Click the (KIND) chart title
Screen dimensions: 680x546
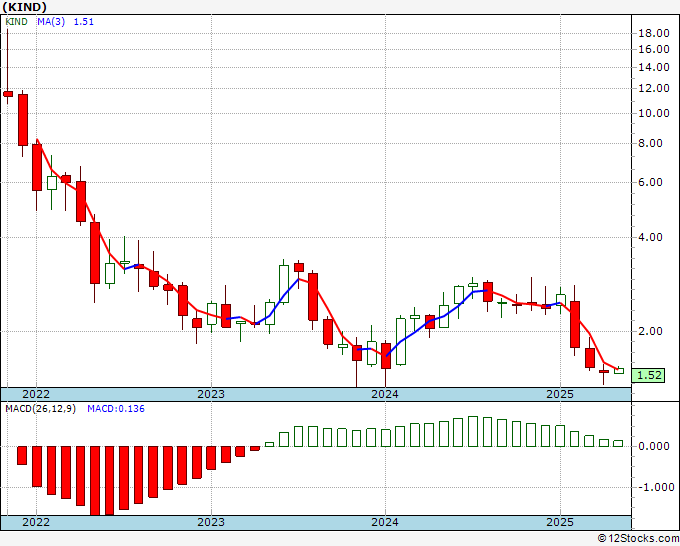point(24,7)
